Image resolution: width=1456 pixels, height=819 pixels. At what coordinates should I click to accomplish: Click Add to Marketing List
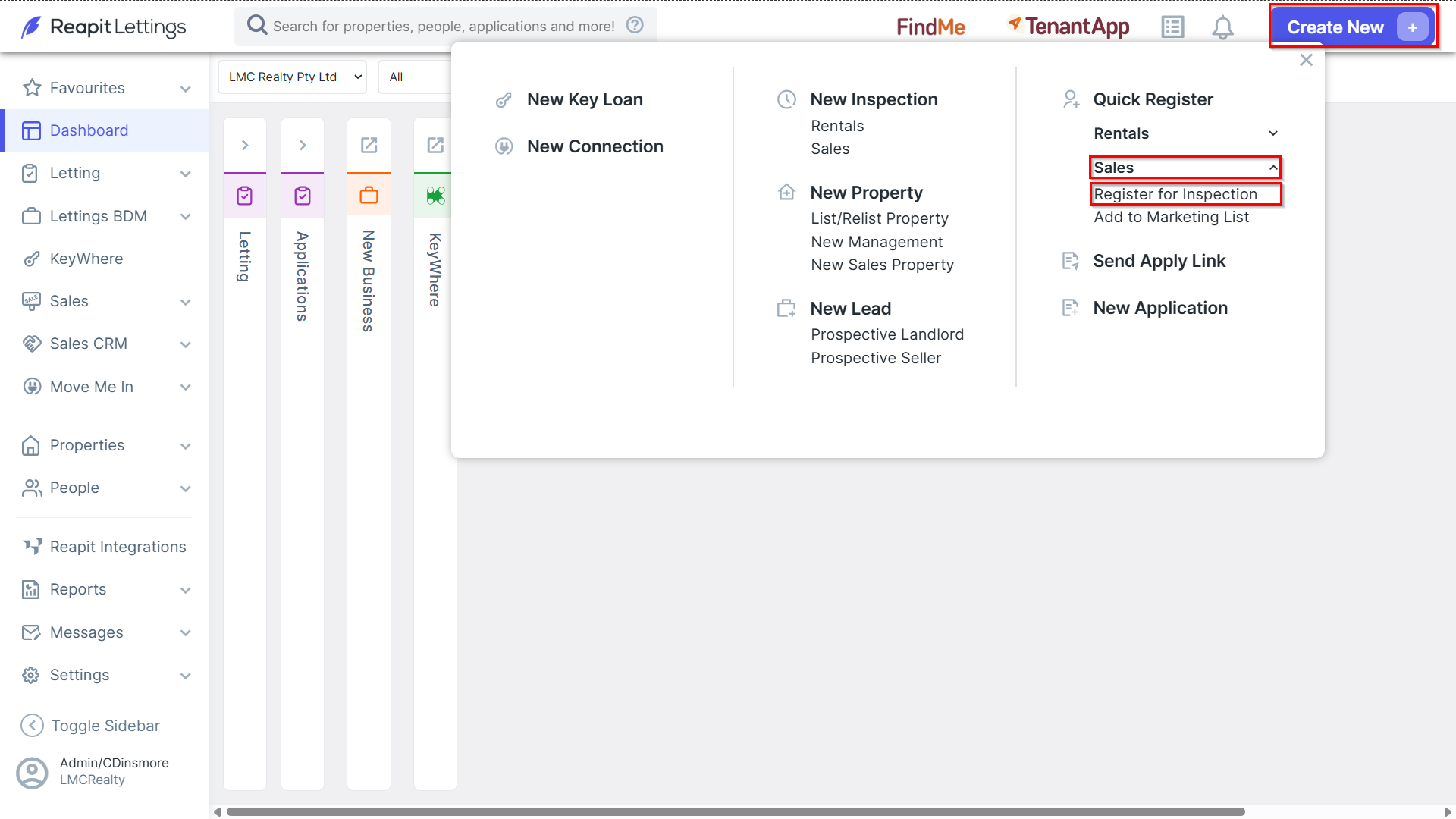tap(1171, 217)
